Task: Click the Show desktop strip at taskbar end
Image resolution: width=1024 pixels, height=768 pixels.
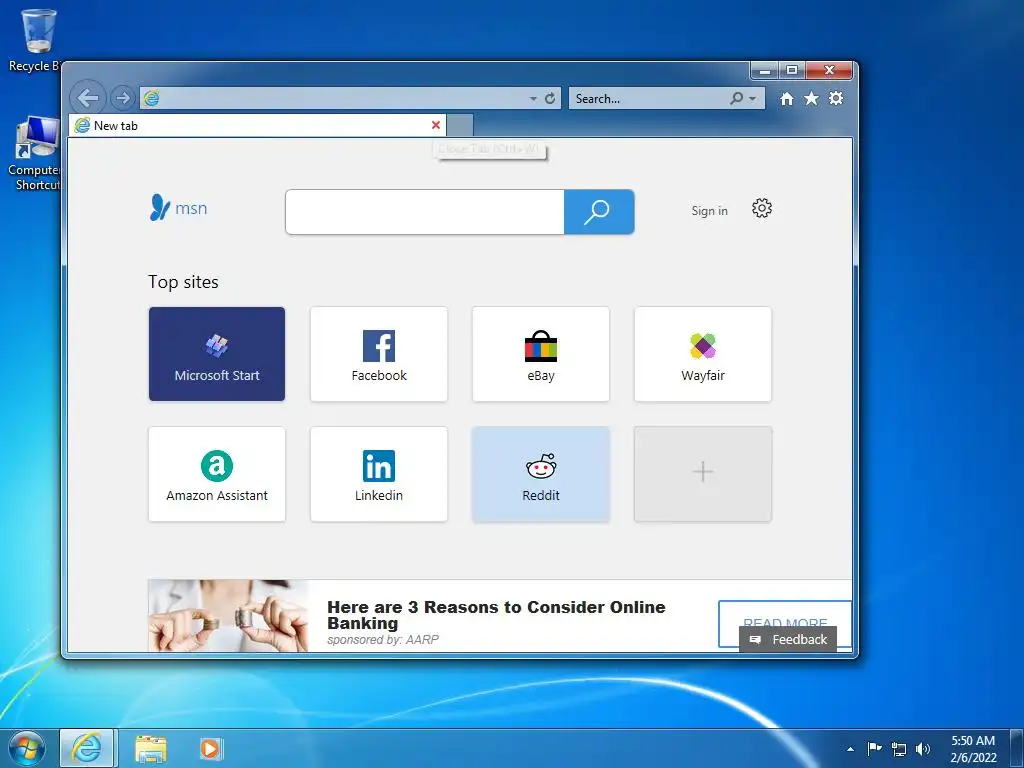Action: (x=1017, y=748)
